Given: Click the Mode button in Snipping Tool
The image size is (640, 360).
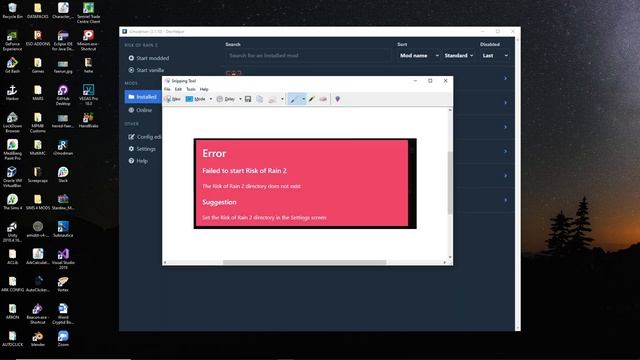Looking at the screenshot, I should pos(196,99).
